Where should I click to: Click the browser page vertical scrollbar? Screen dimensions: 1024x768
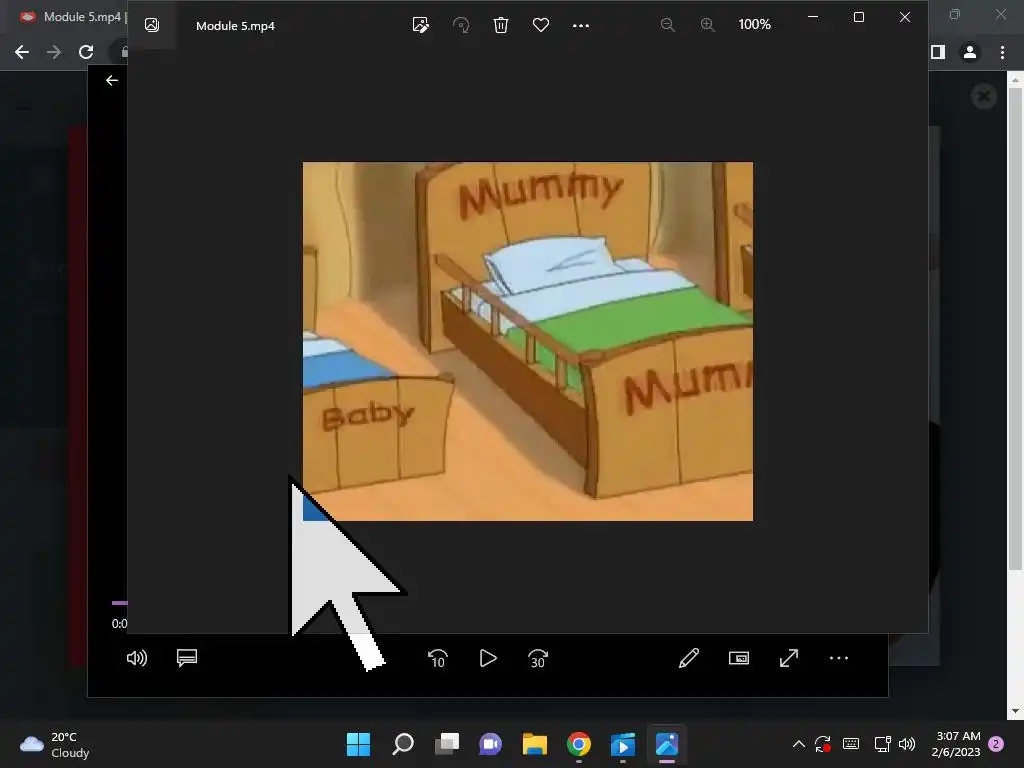click(x=1015, y=330)
